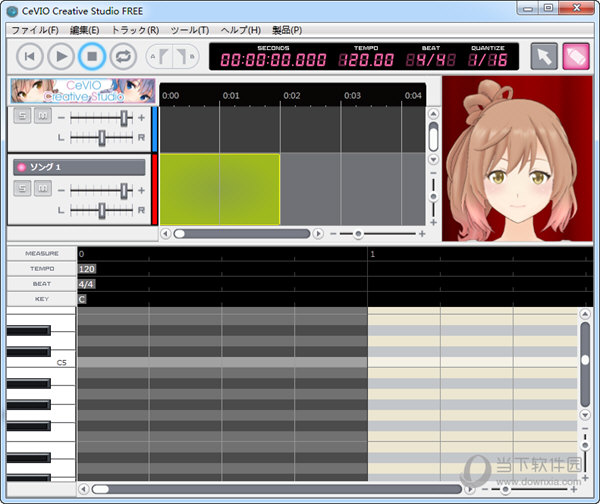The width and height of the screenshot is (600, 504).
Task: Open the BEAT time signature display
Action: [424, 59]
